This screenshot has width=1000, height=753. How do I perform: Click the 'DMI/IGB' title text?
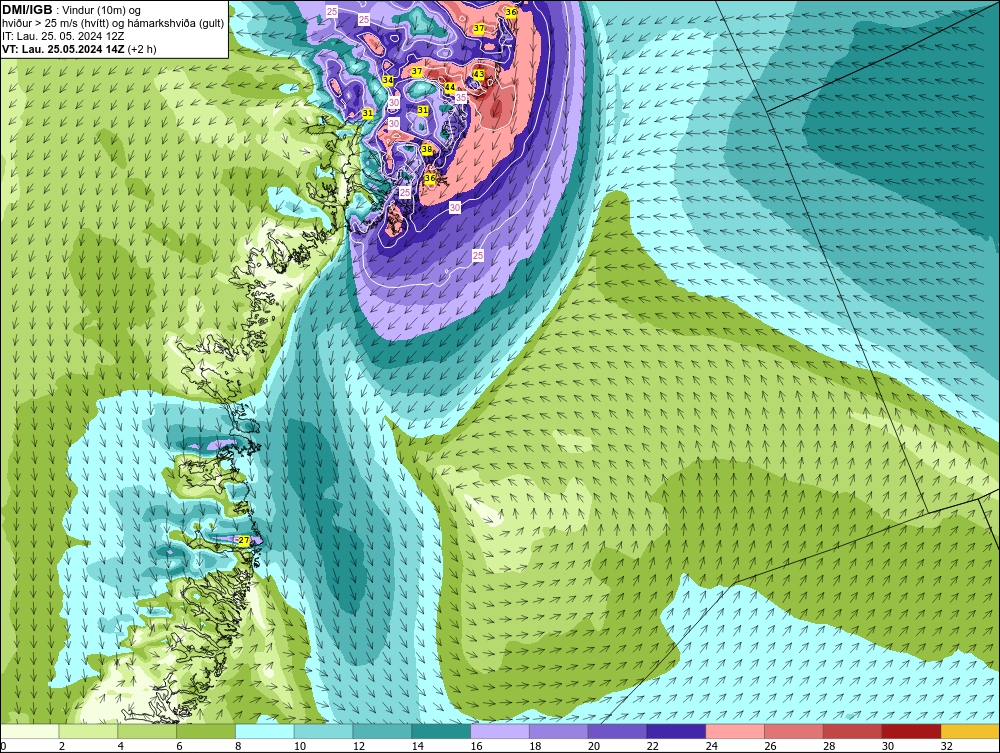pos(27,10)
